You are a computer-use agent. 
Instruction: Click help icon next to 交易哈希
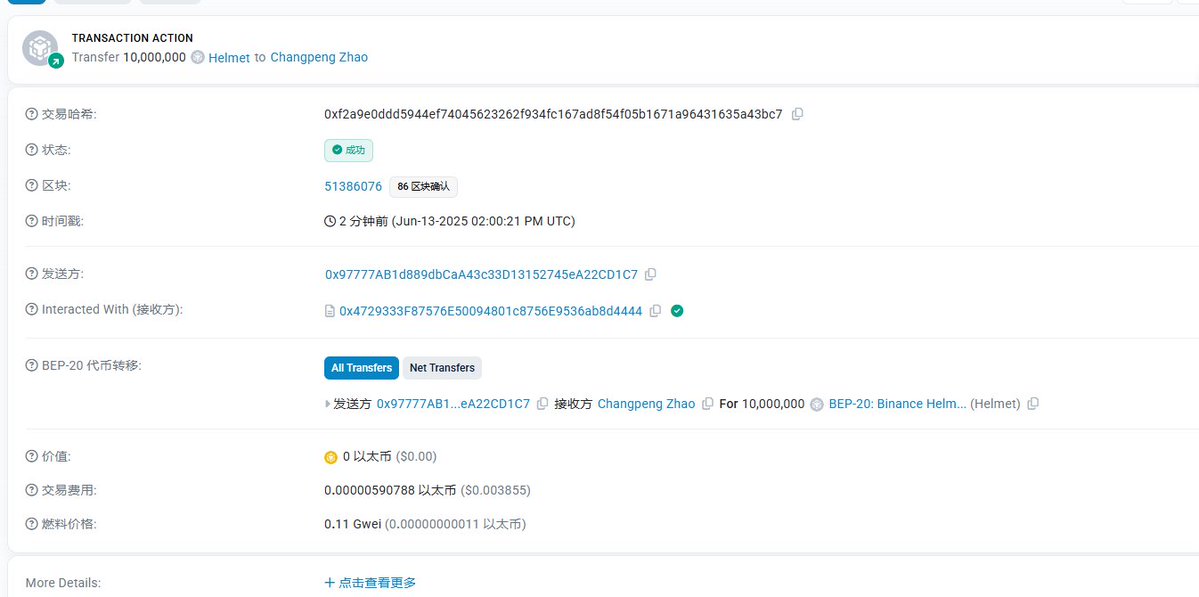pos(31,114)
